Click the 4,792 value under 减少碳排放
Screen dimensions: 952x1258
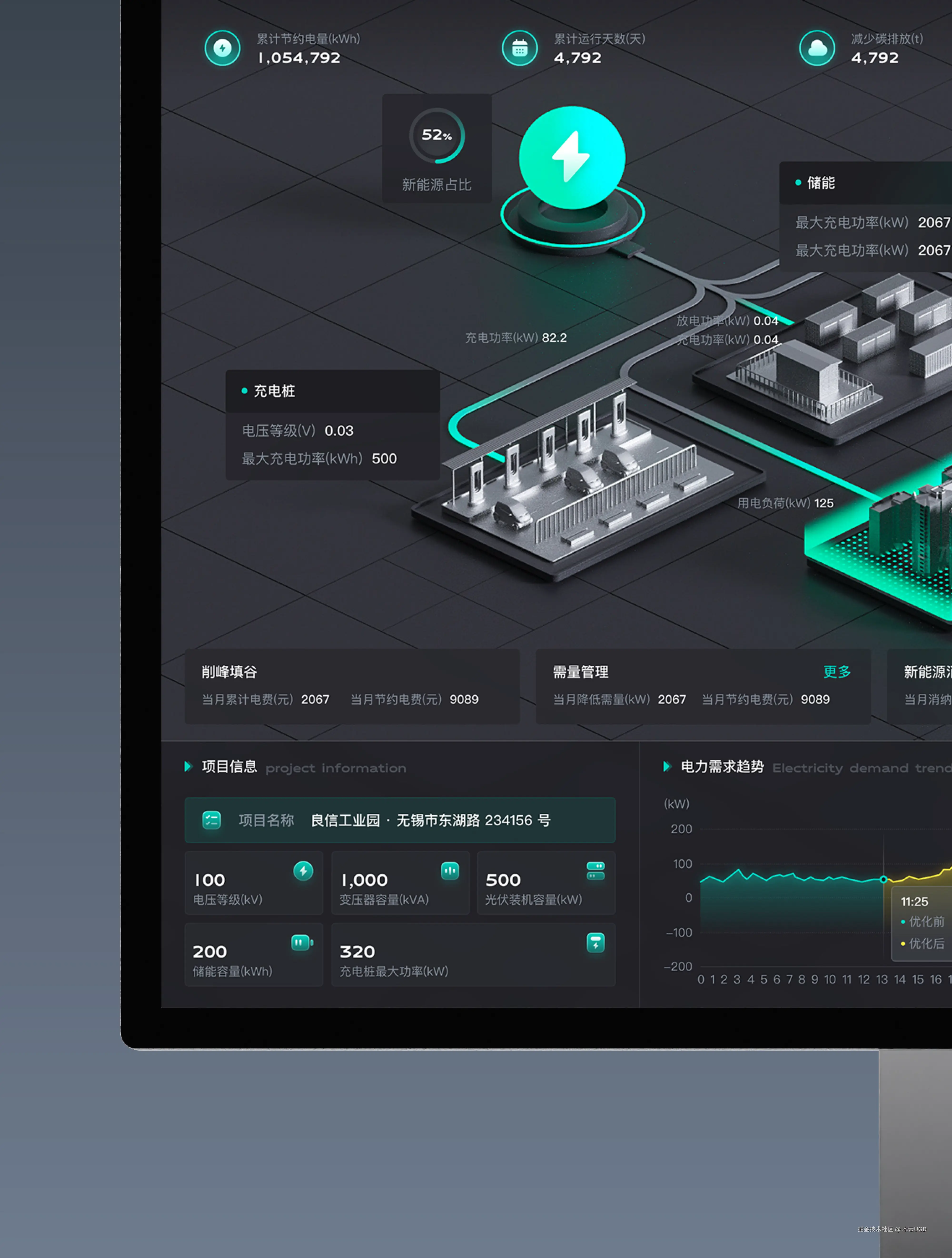coord(875,58)
